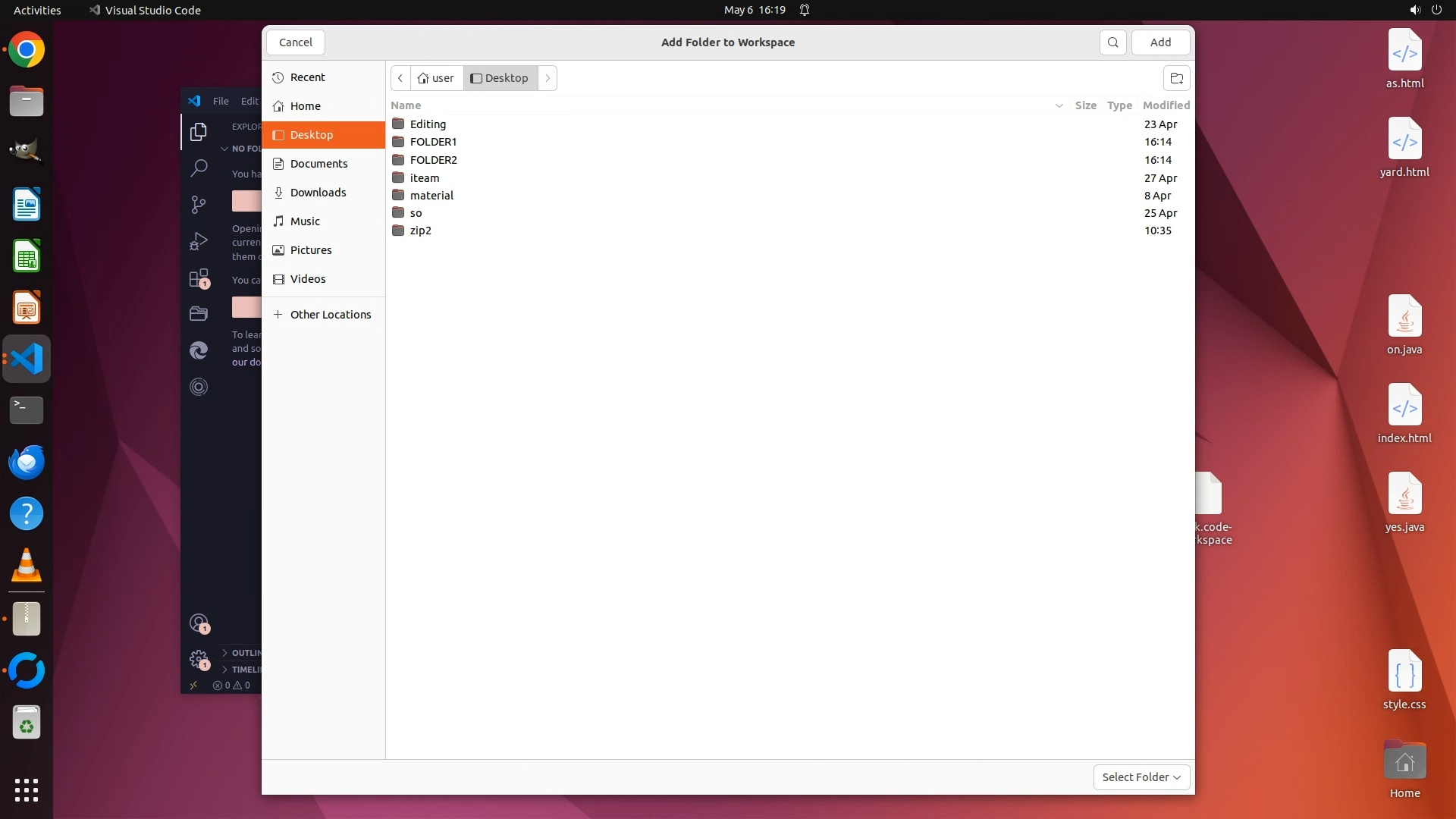This screenshot has height=819, width=1456.
Task: Select Documents in the places sidebar
Action: 318,164
